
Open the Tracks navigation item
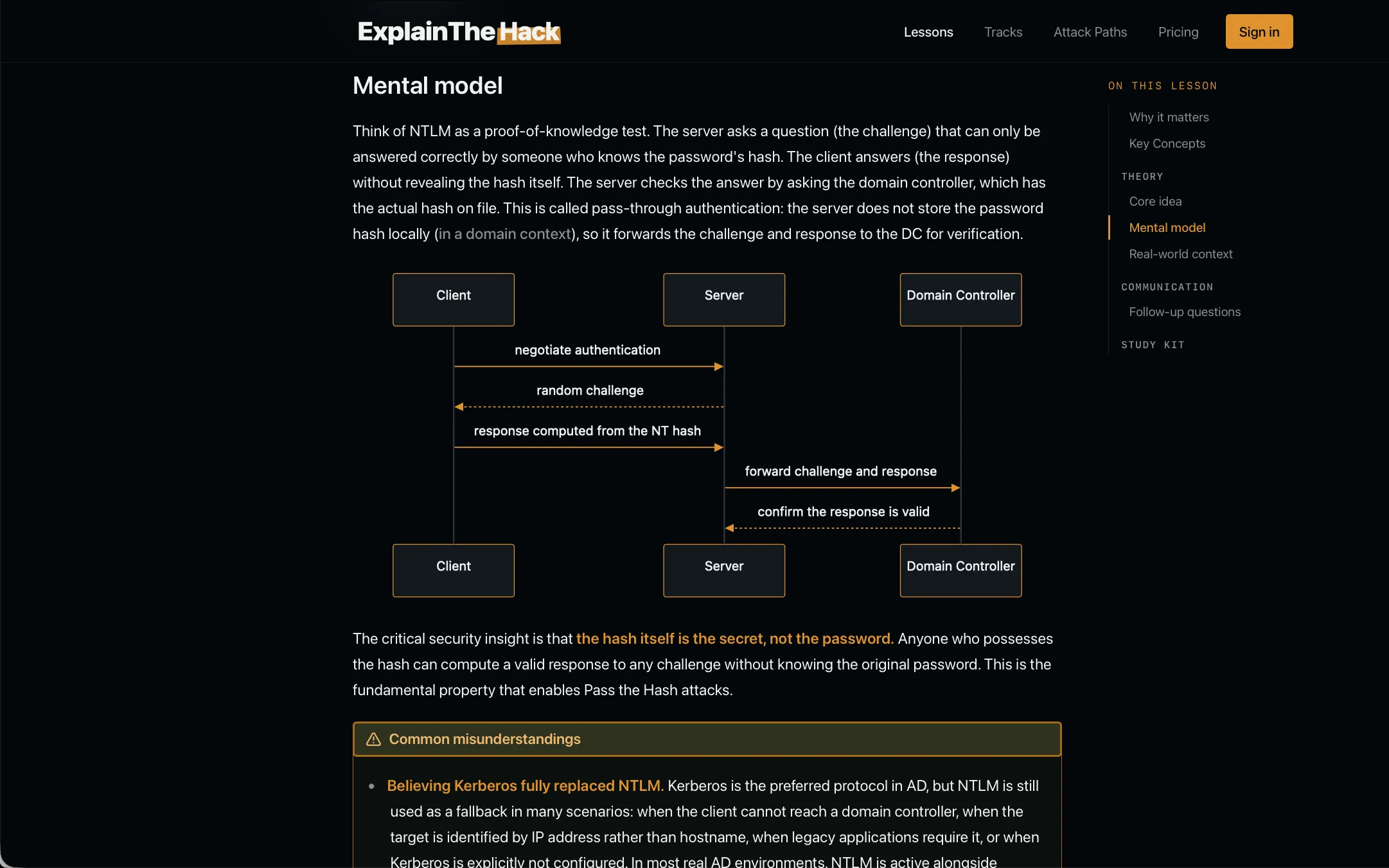coord(1003,31)
